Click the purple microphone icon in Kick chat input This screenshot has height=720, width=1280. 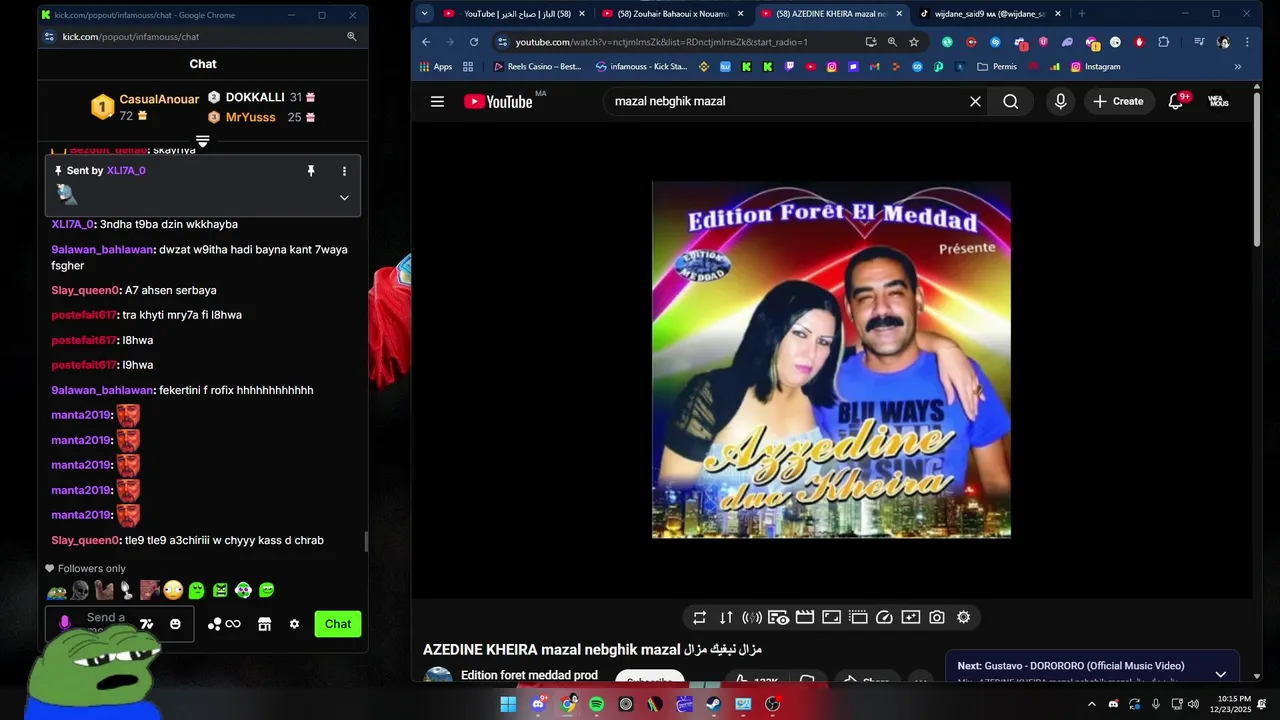click(65, 624)
